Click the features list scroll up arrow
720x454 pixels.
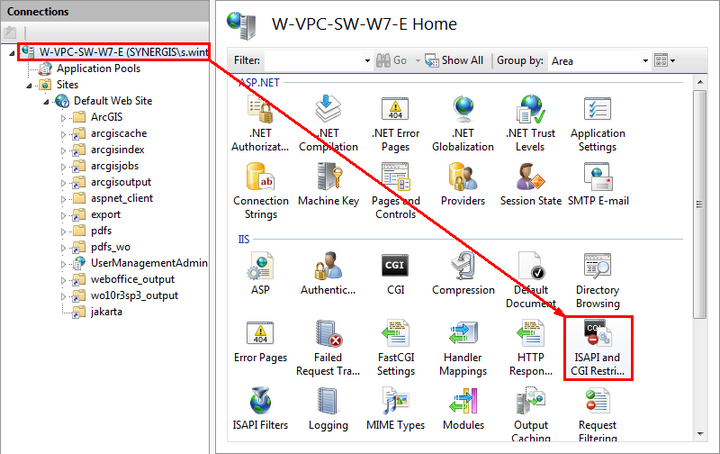700,83
